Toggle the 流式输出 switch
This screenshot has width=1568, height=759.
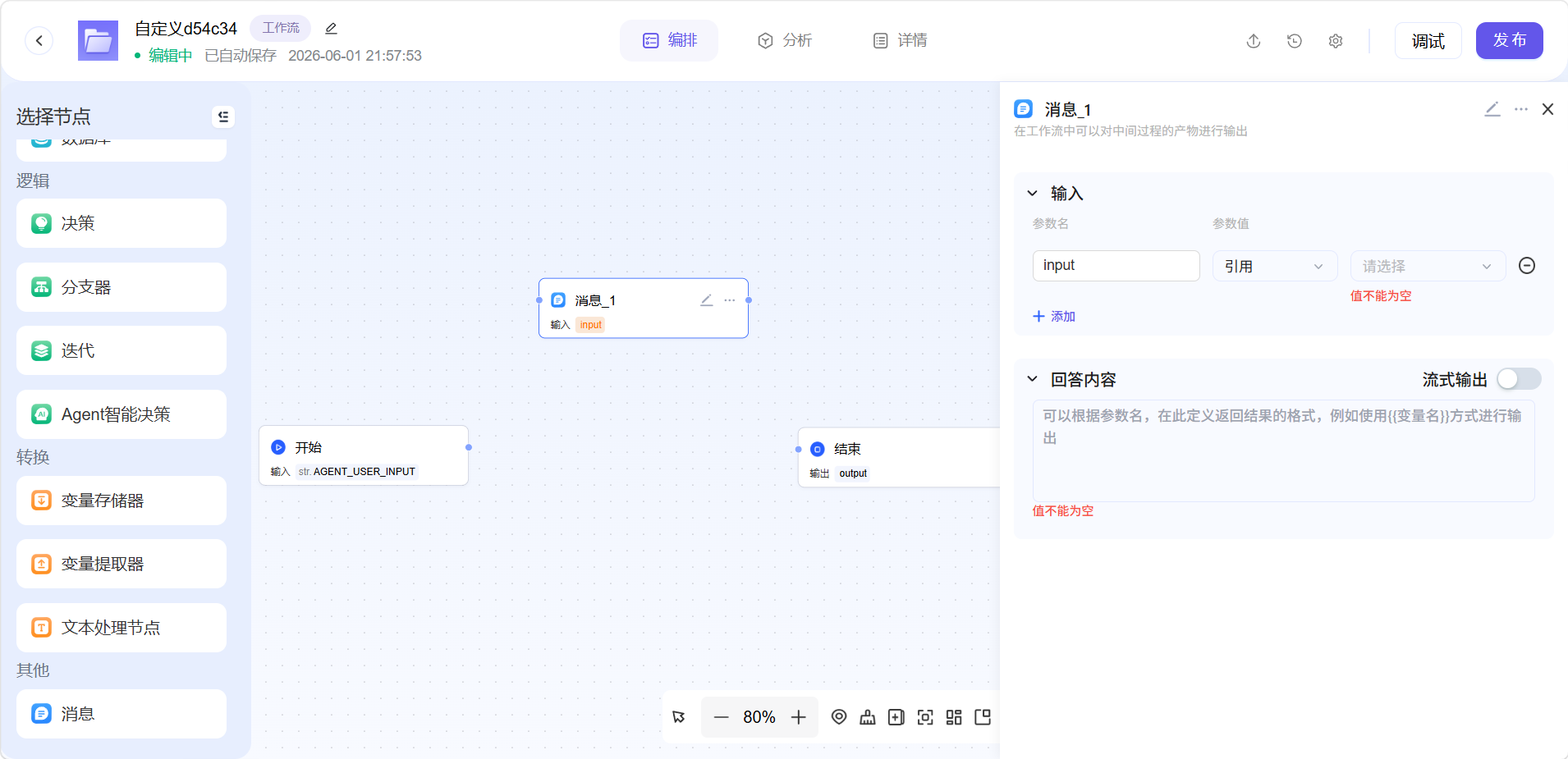1519,379
